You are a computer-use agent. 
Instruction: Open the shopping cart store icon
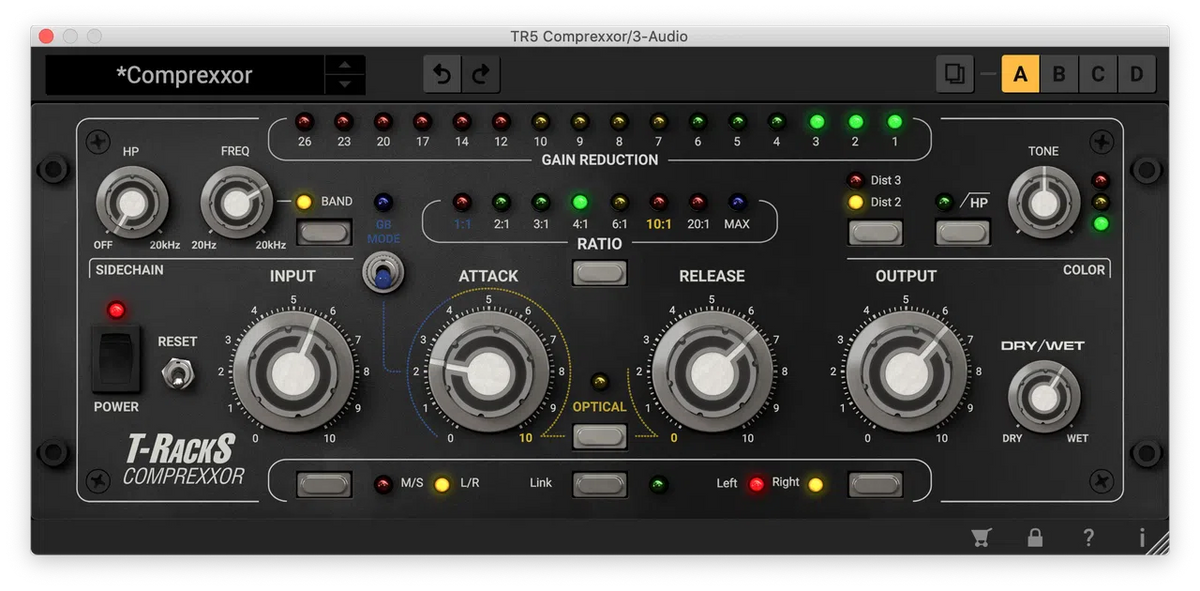click(982, 537)
